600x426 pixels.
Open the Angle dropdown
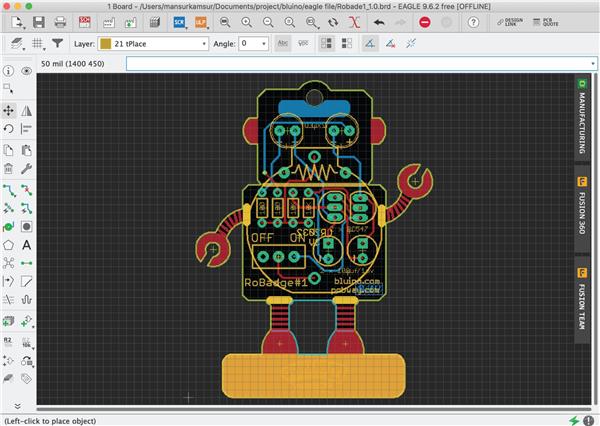point(252,43)
